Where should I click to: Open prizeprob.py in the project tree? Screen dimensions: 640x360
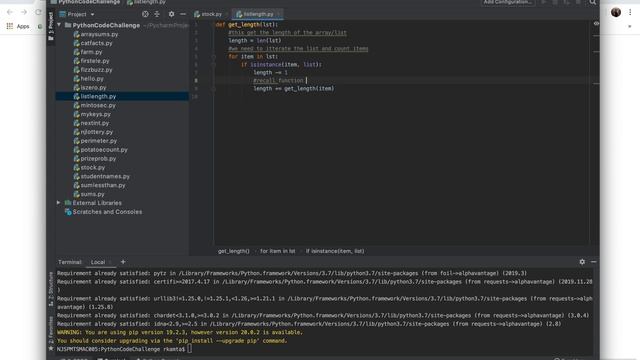click(x=98, y=158)
